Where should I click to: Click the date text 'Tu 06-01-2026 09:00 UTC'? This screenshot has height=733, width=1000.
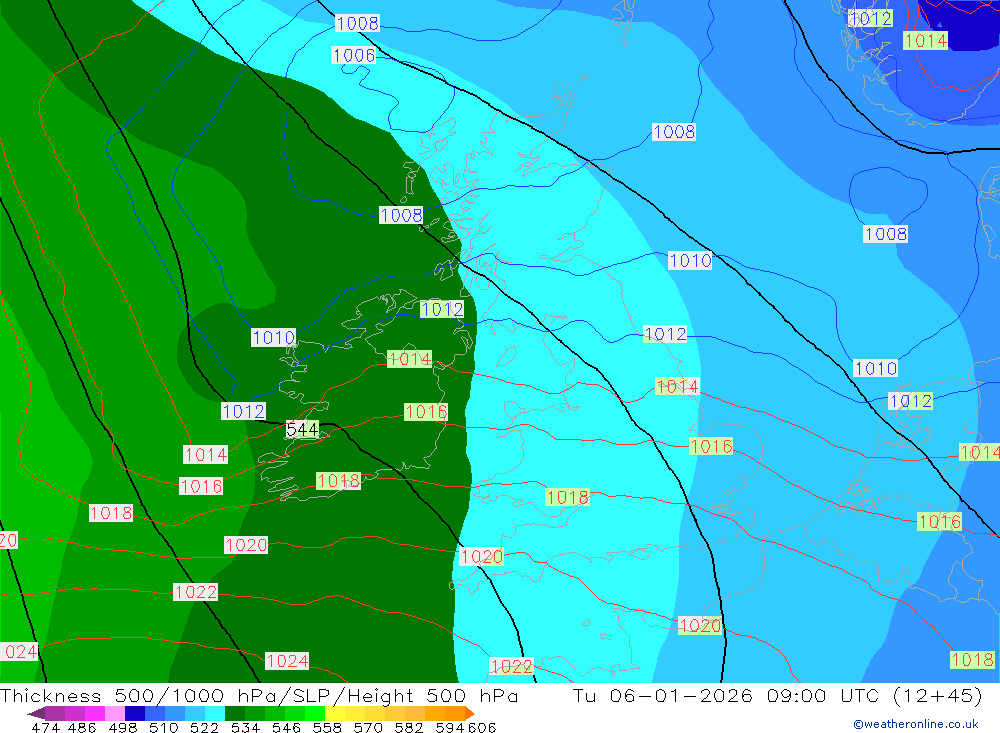[725, 695]
